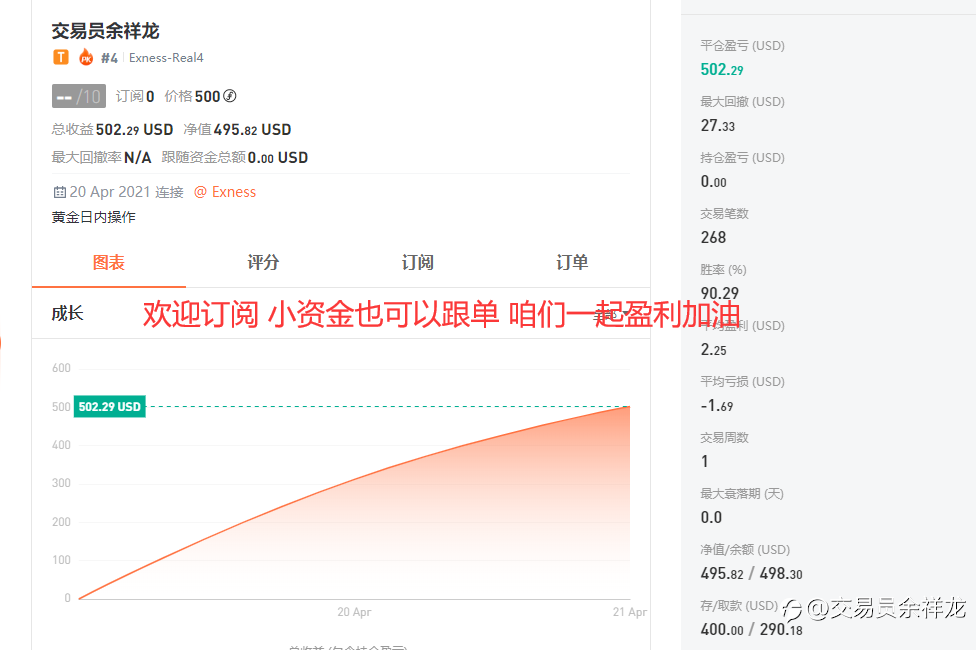Click 存/取款 value 400.00 / 290.18

(x=751, y=629)
